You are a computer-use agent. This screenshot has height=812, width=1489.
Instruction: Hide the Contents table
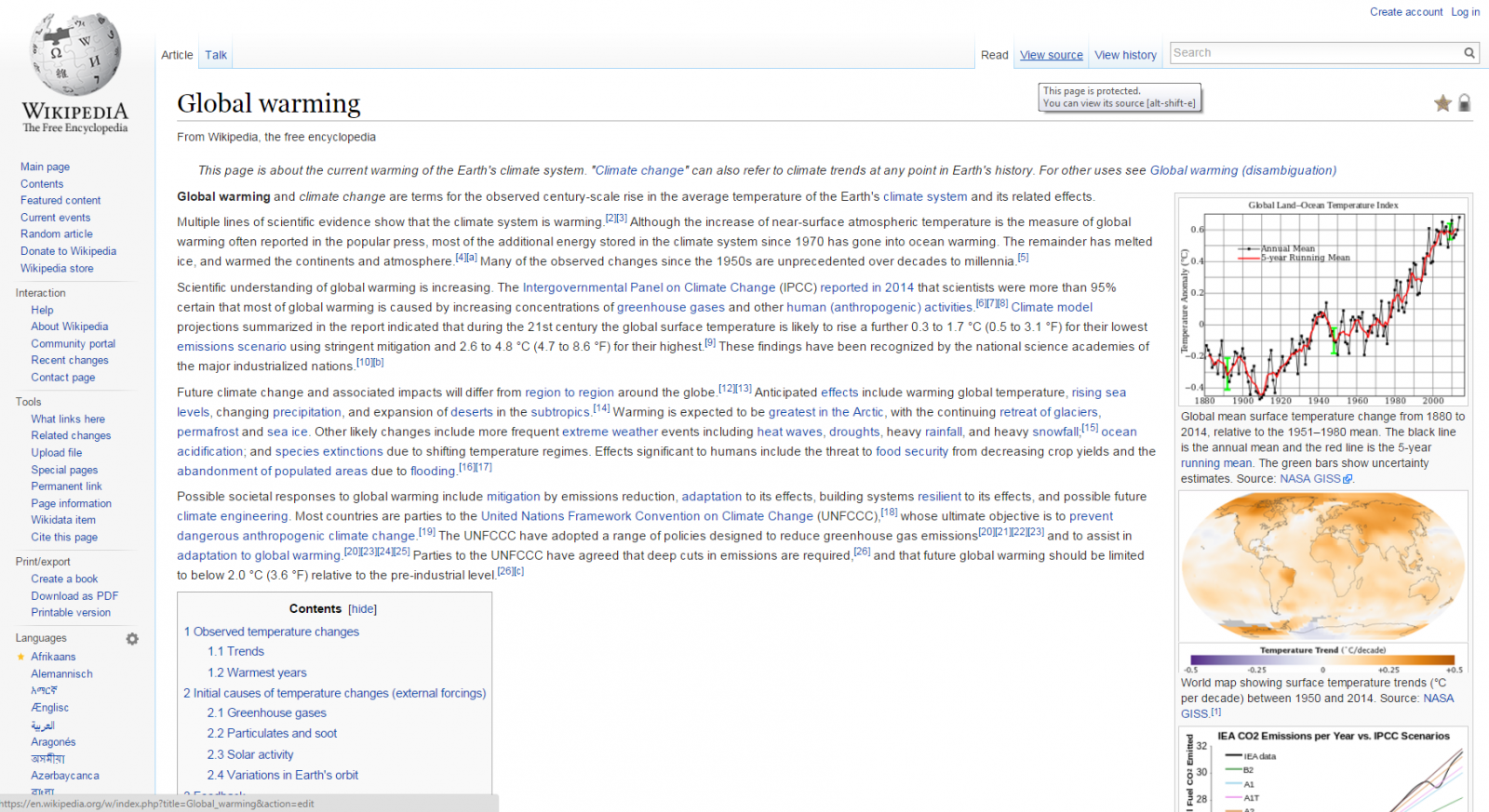[x=363, y=609]
